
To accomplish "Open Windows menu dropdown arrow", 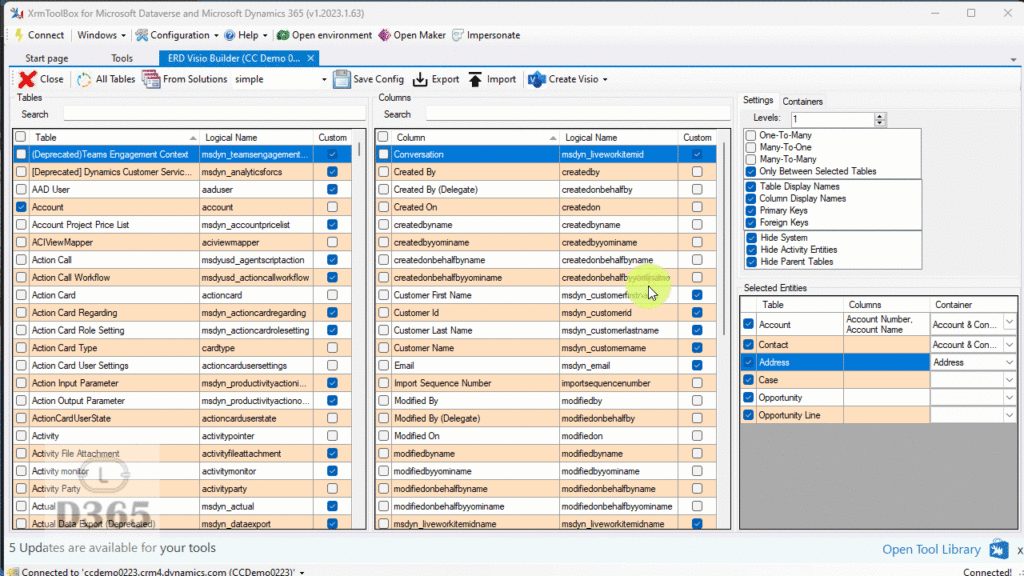I will [x=123, y=35].
